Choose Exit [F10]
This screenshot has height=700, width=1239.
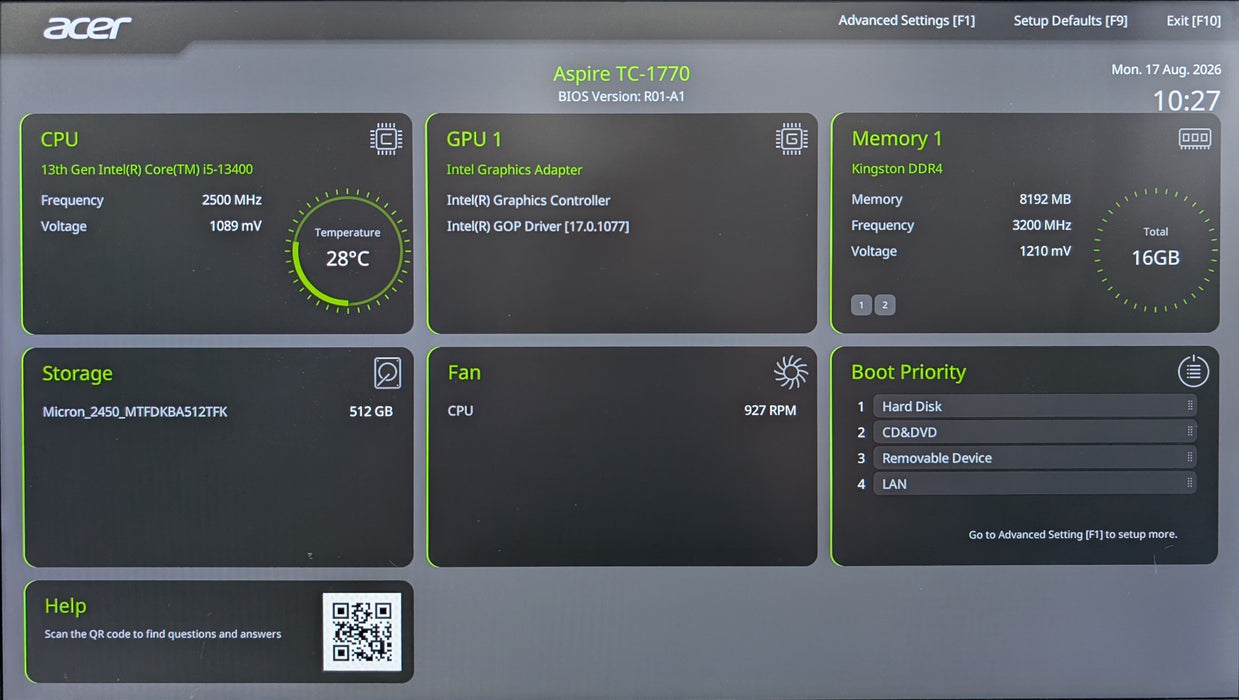click(x=1193, y=20)
